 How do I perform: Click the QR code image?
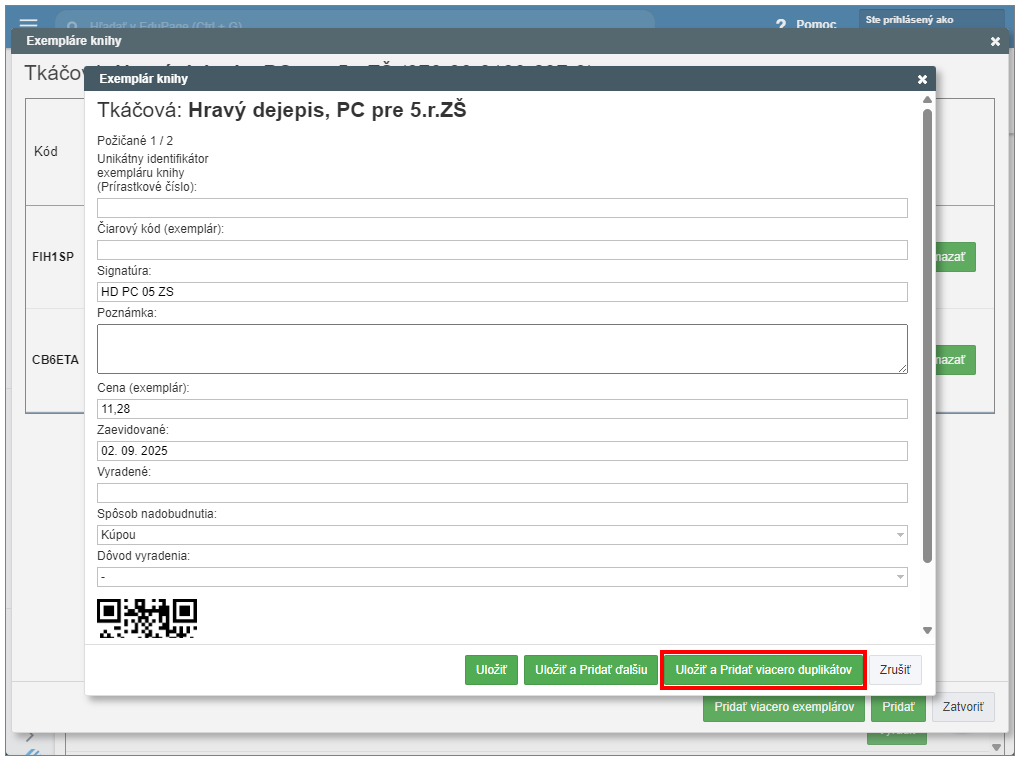point(146,617)
